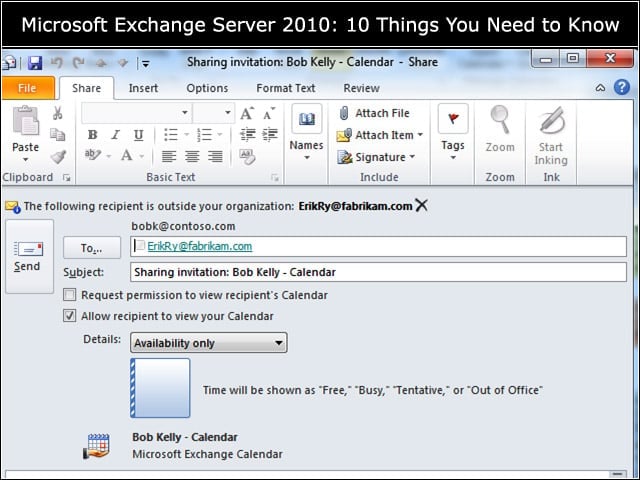Screen dimensions: 640x480
Task: Open the File tab
Action: click(27, 88)
